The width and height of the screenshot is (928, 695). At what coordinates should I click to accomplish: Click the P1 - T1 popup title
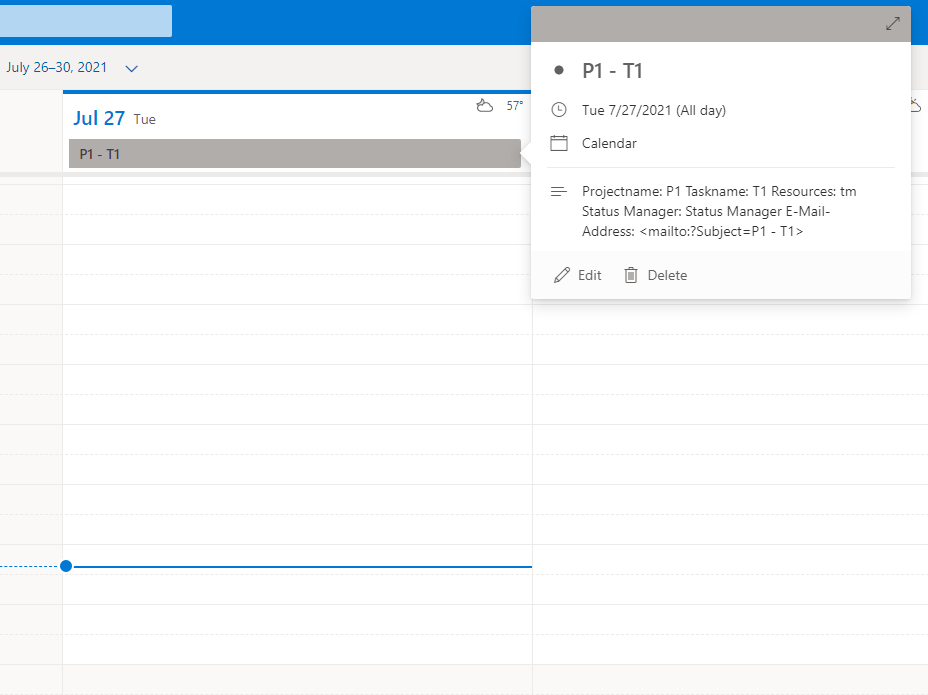[612, 71]
